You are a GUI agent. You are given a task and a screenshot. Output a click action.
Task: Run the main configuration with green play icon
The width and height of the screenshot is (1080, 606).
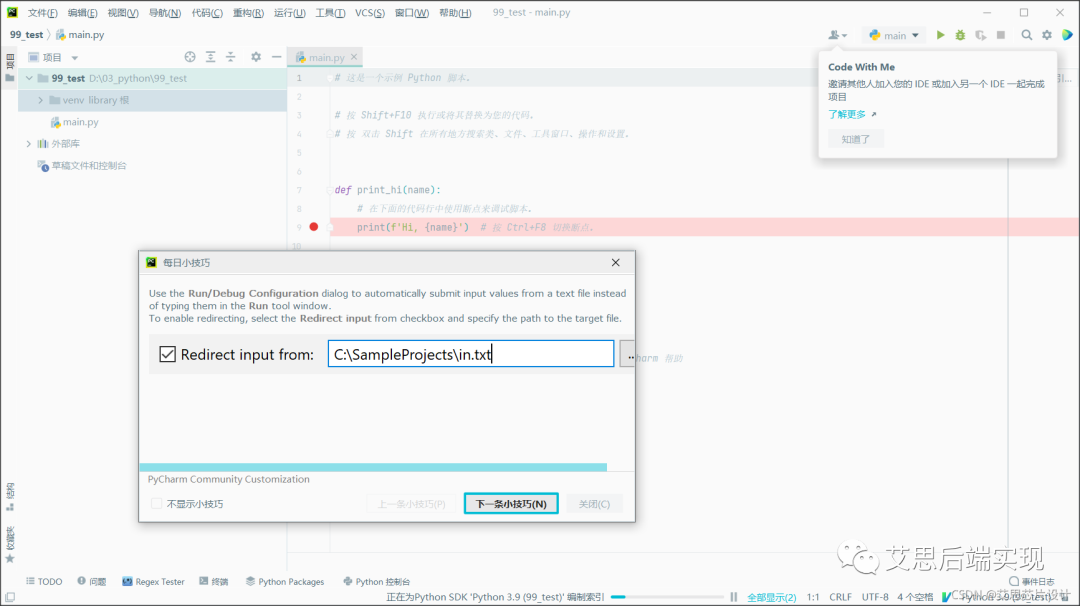click(940, 35)
